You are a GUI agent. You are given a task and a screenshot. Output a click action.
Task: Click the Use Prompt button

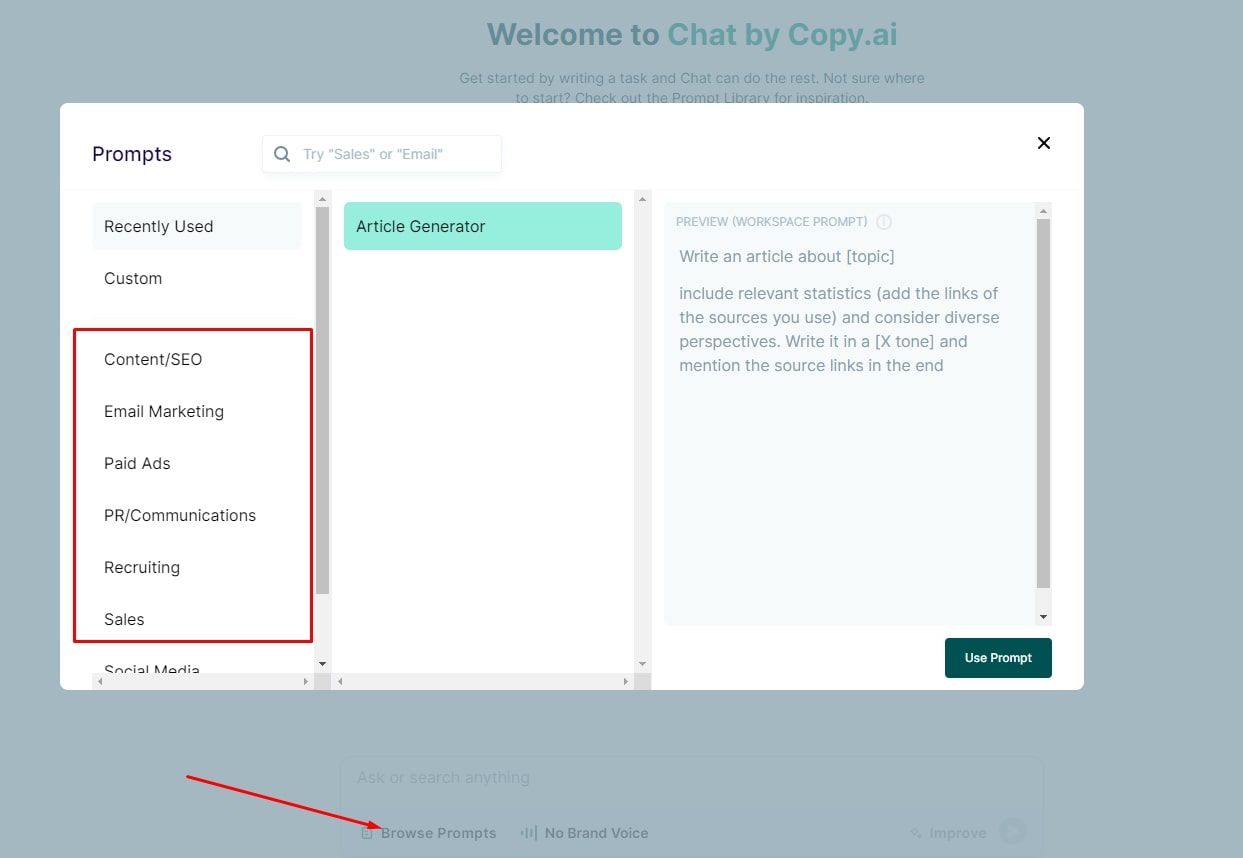point(998,658)
